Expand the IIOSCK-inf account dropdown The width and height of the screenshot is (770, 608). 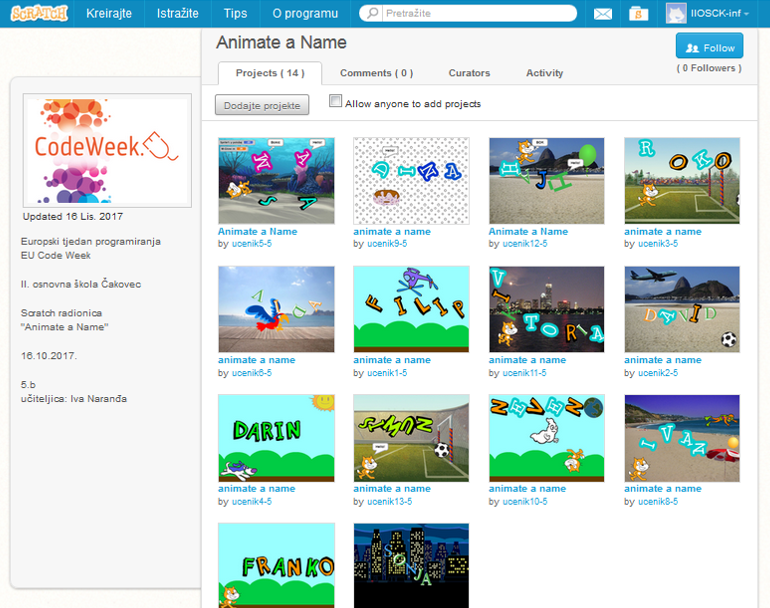pyautogui.click(x=720, y=14)
